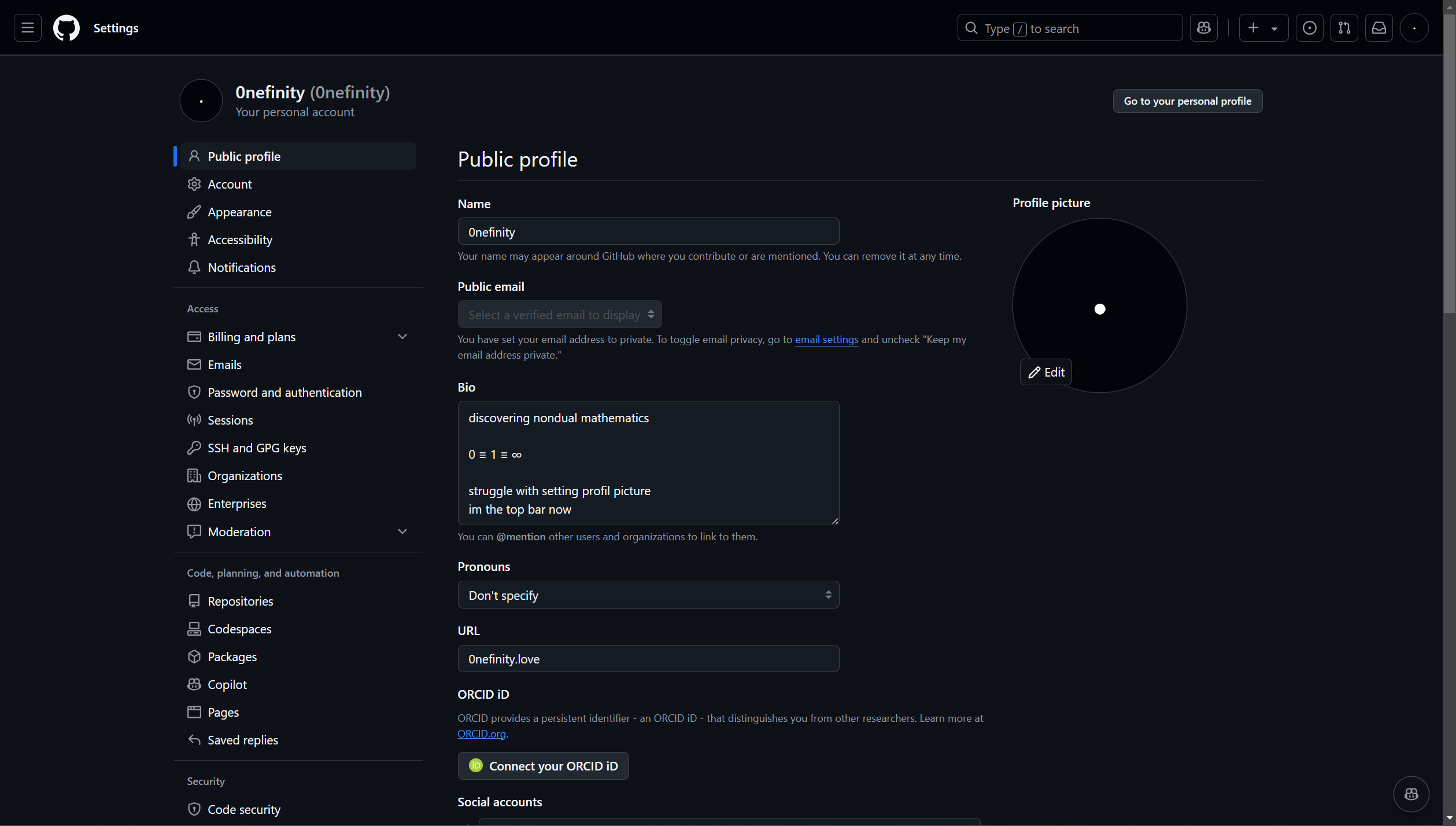
Task: Open the create-new dropdown caret
Action: click(1274, 28)
